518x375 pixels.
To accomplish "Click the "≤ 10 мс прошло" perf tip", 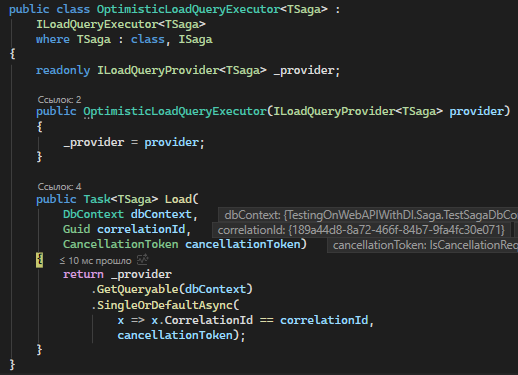I will coord(96,261).
